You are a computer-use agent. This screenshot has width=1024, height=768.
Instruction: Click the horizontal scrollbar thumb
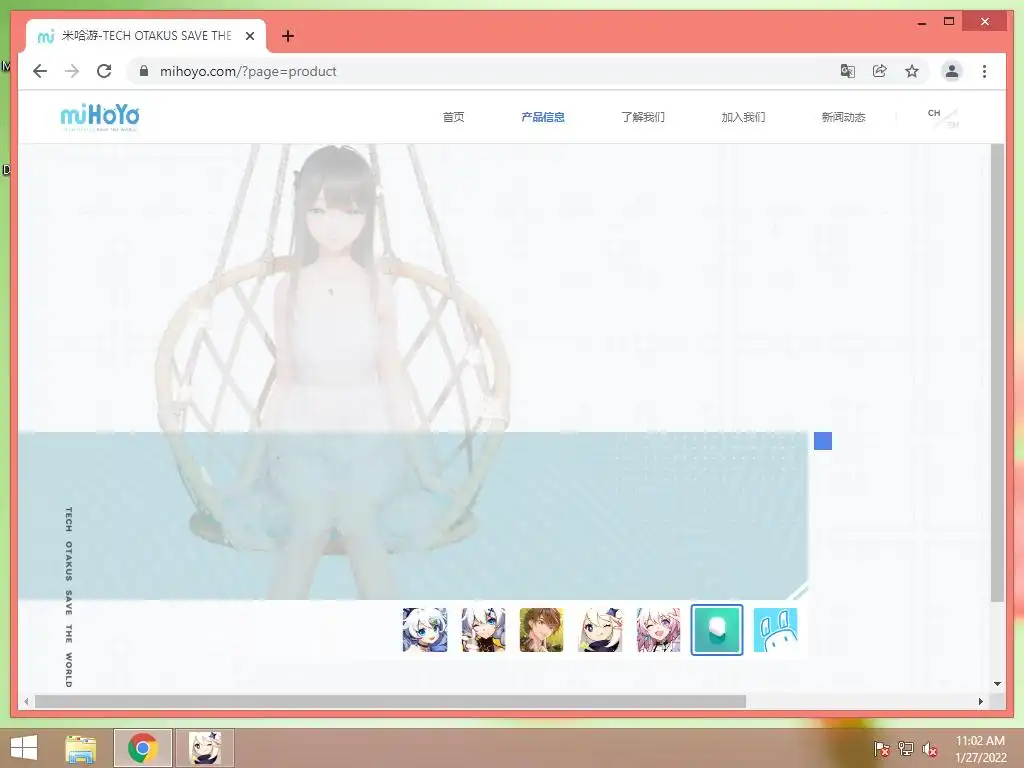click(x=390, y=701)
